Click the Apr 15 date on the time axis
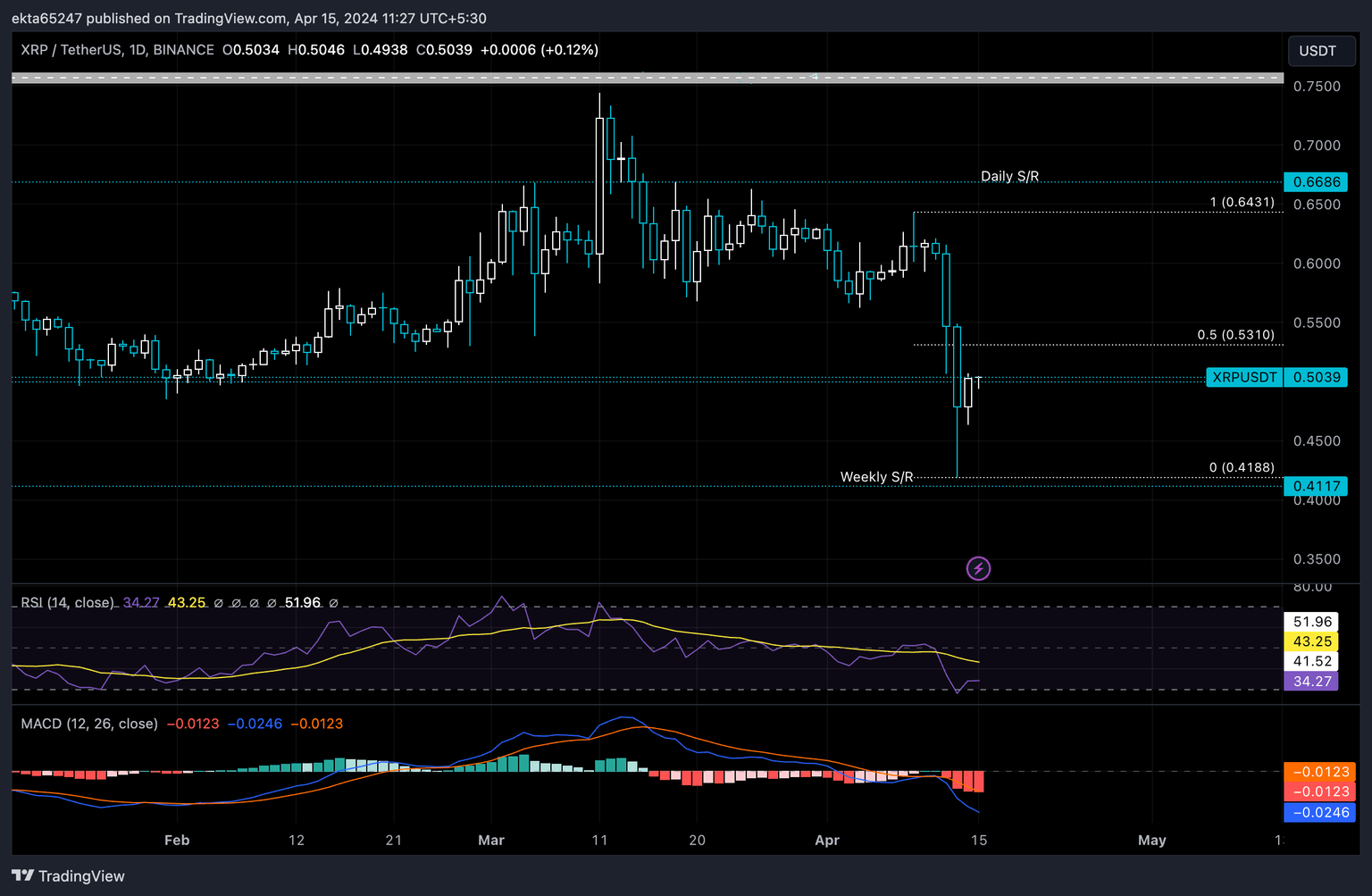Screen dimensions: 1372x896 pos(978,841)
